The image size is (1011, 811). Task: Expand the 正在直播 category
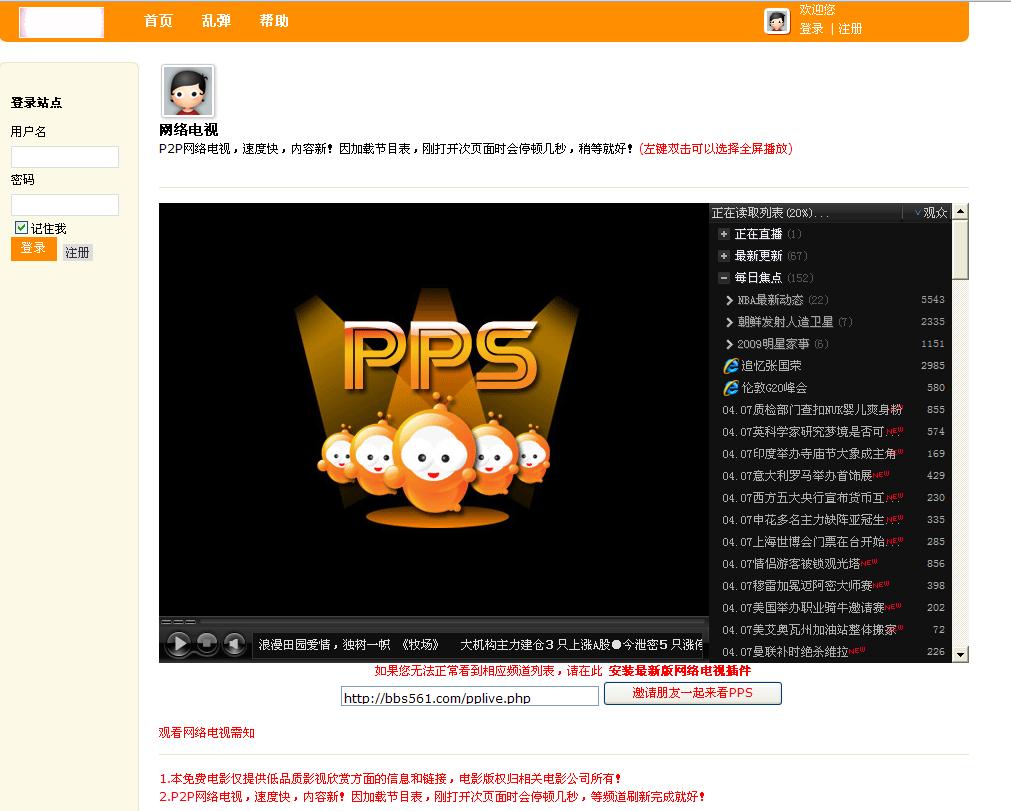click(723, 234)
